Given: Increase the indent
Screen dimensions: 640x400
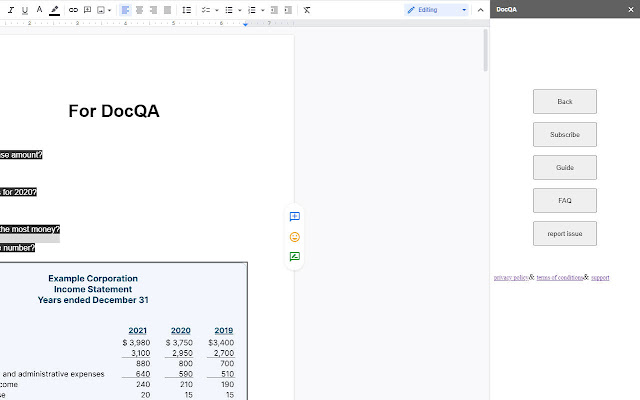Looking at the screenshot, I should [288, 10].
